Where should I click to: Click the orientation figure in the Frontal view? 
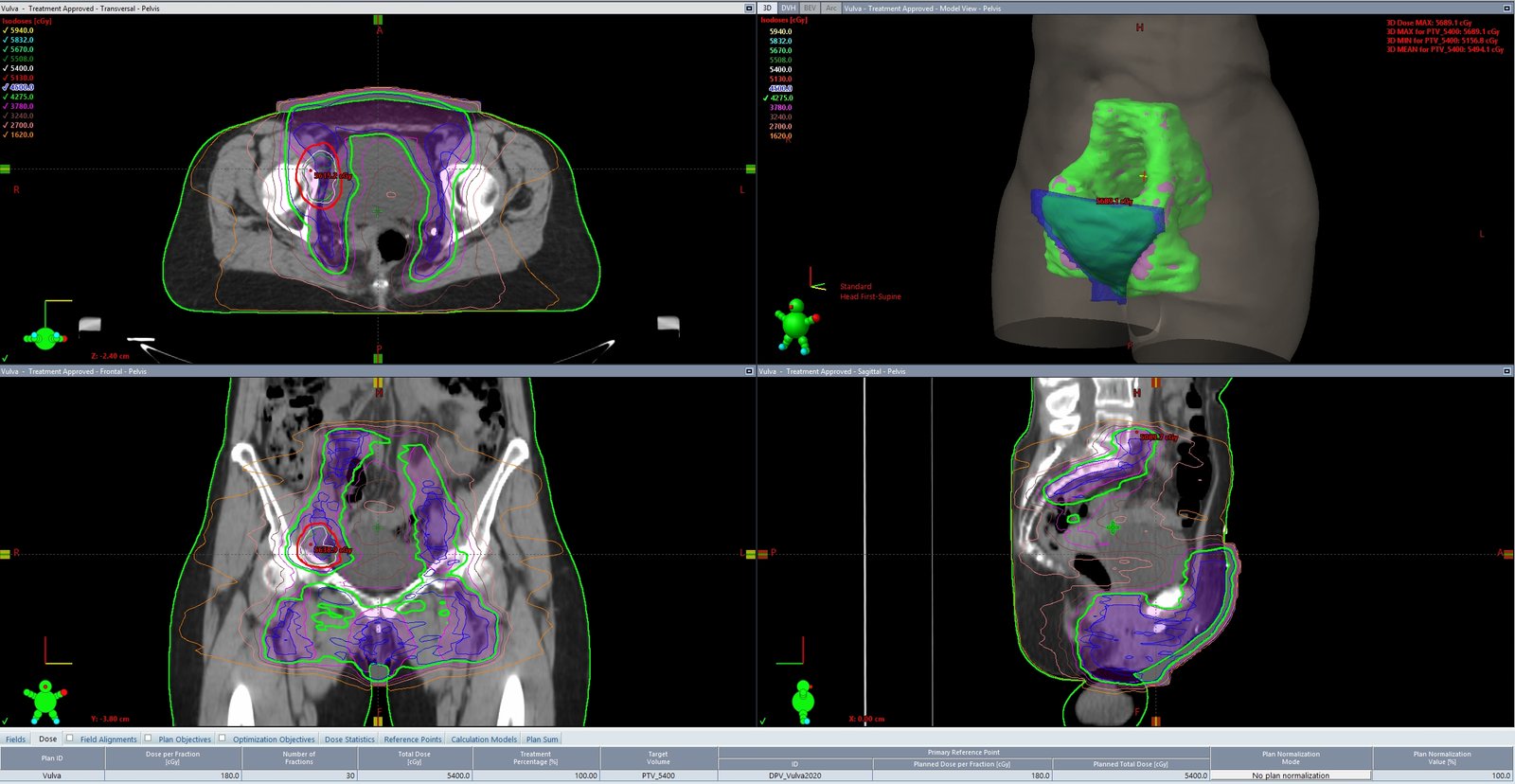[45, 701]
